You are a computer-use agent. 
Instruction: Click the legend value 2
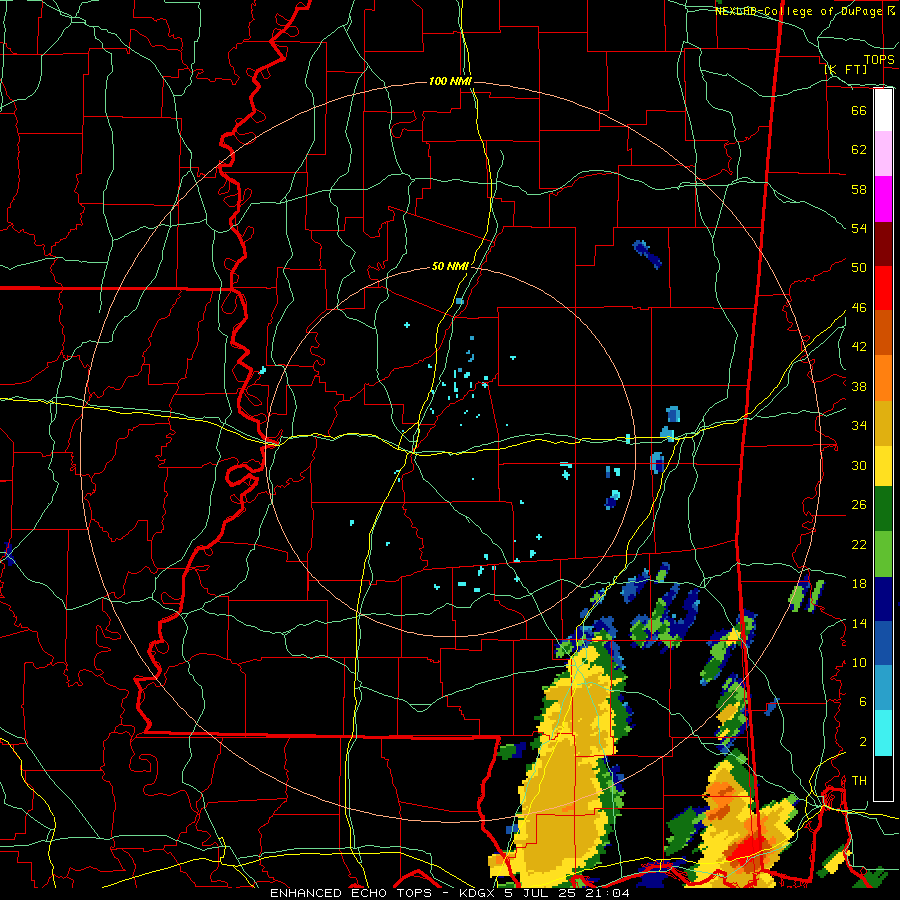[863, 742]
